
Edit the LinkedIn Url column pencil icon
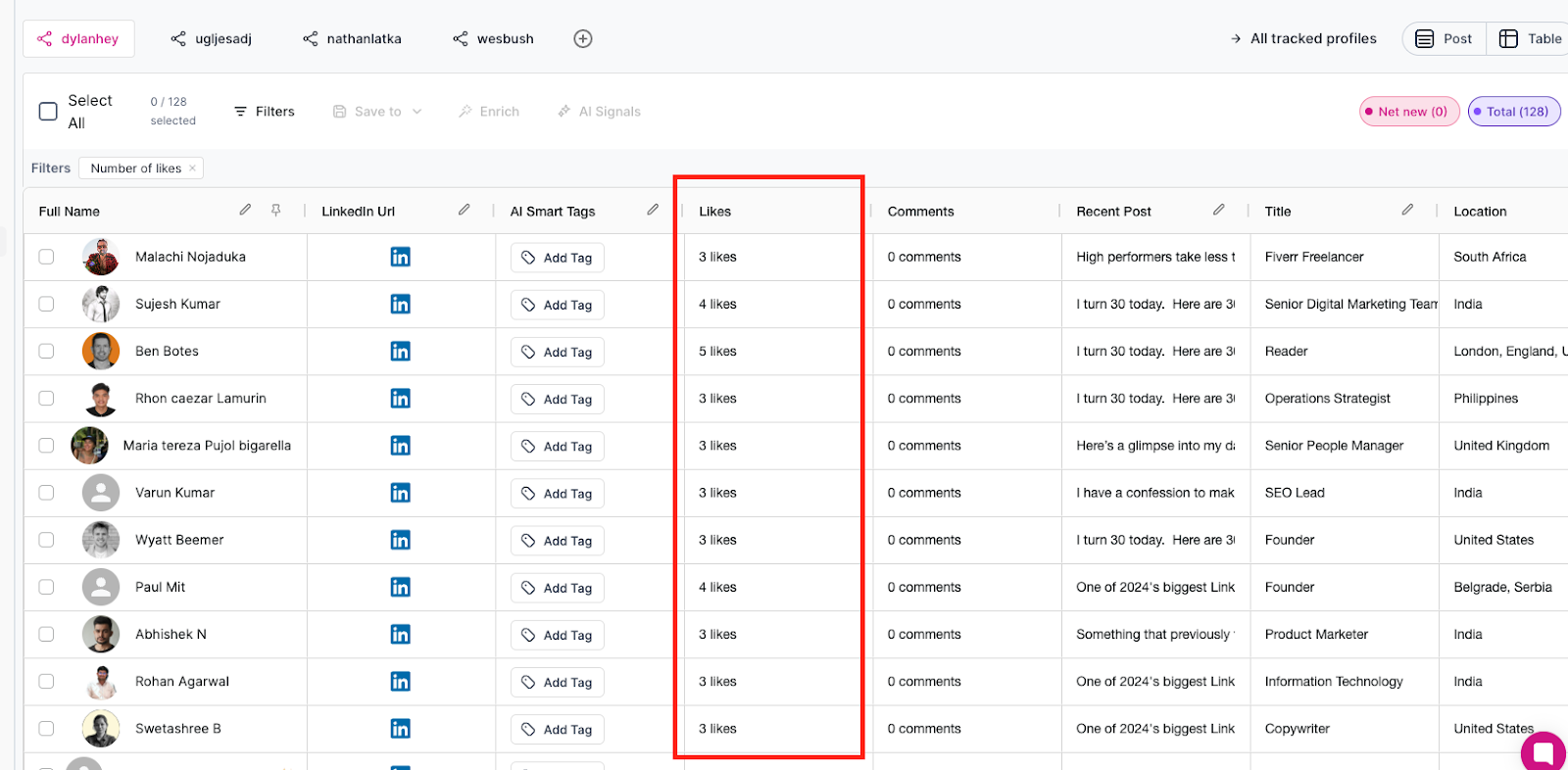[x=464, y=210]
